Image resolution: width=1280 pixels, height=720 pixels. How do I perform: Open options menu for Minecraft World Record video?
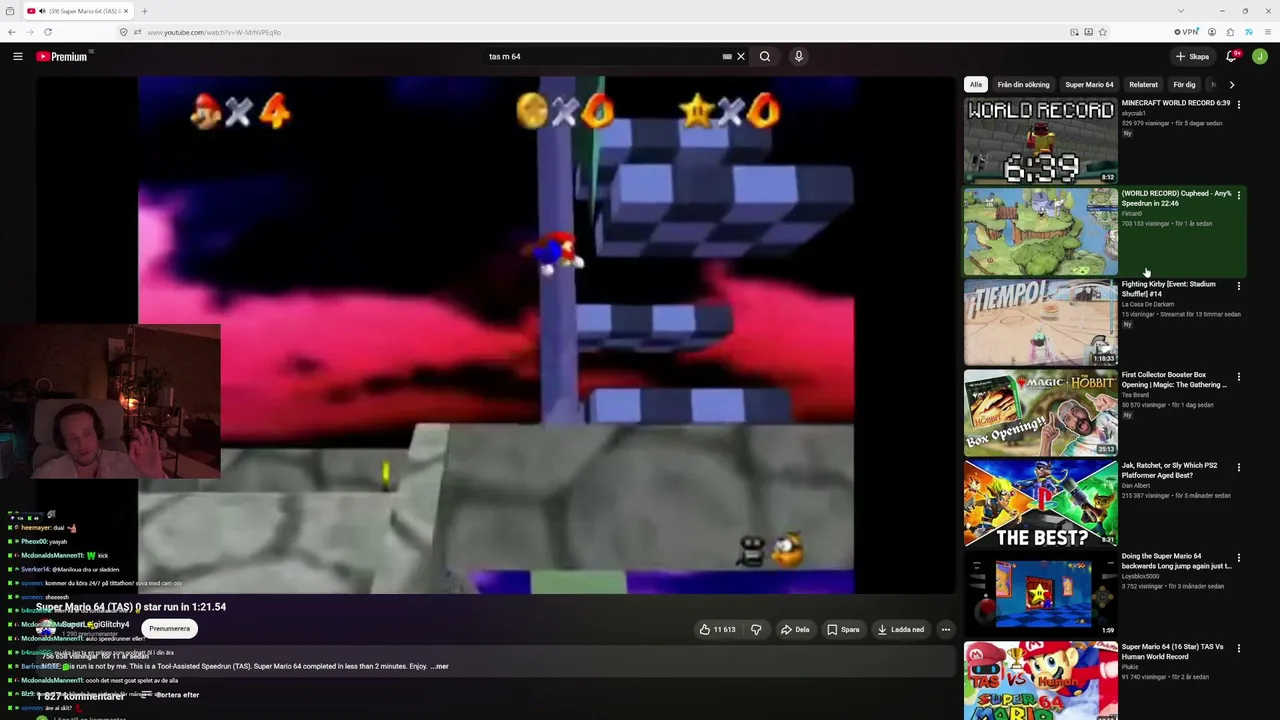click(x=1239, y=104)
